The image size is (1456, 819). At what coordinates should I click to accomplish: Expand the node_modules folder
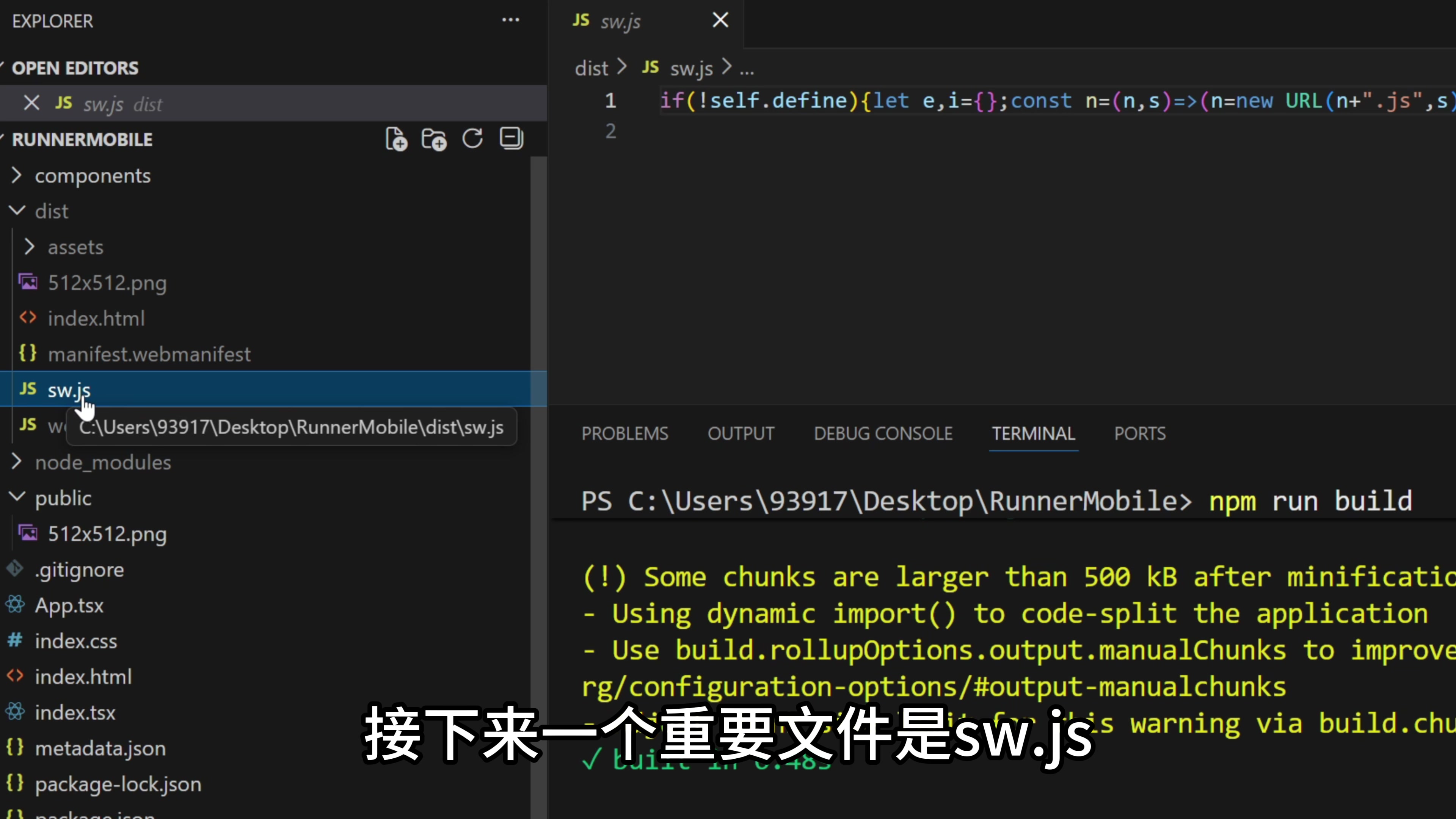pos(102,462)
